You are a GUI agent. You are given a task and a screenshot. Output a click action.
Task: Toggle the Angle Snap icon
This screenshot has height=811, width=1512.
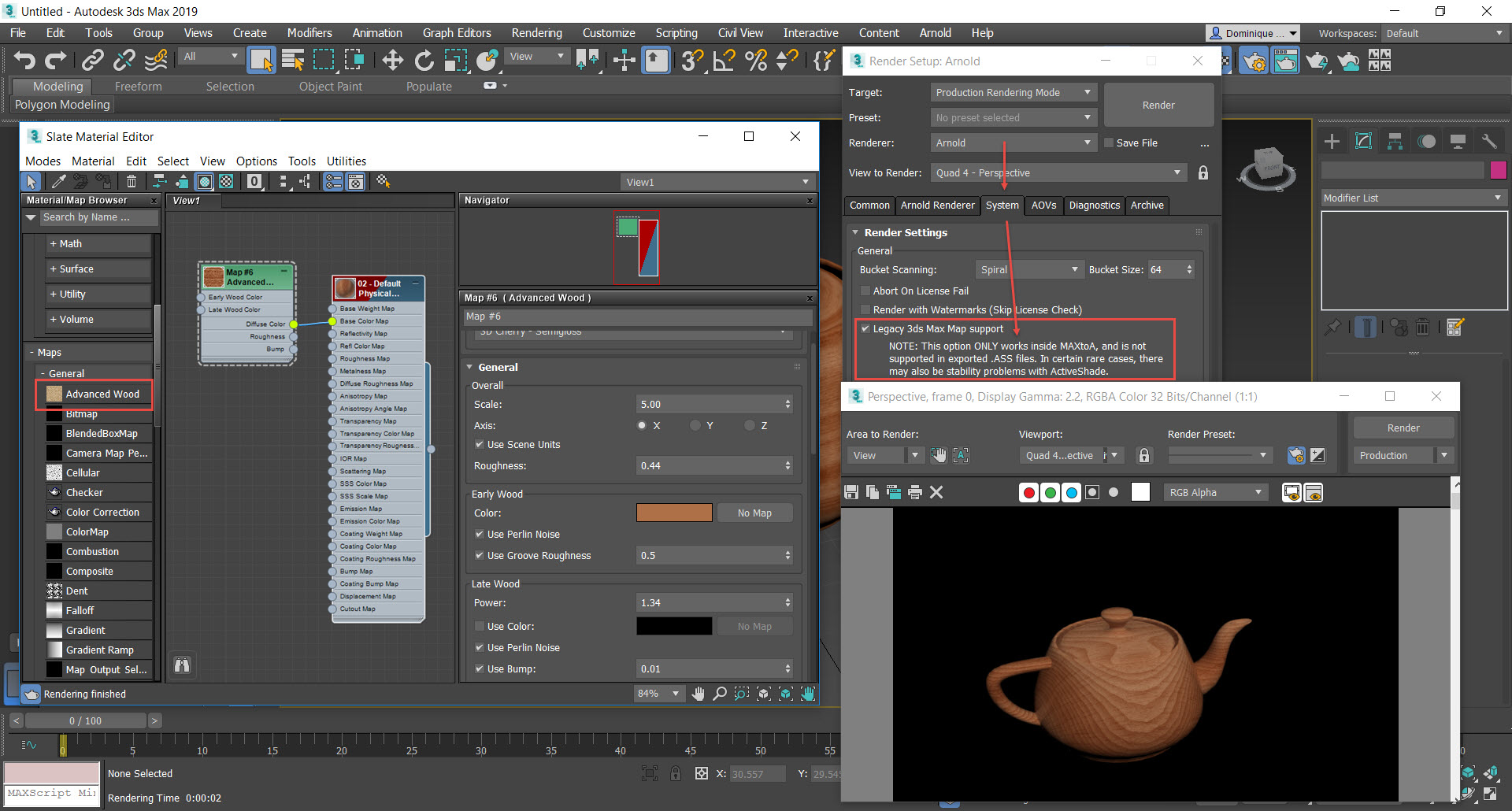tap(724, 60)
